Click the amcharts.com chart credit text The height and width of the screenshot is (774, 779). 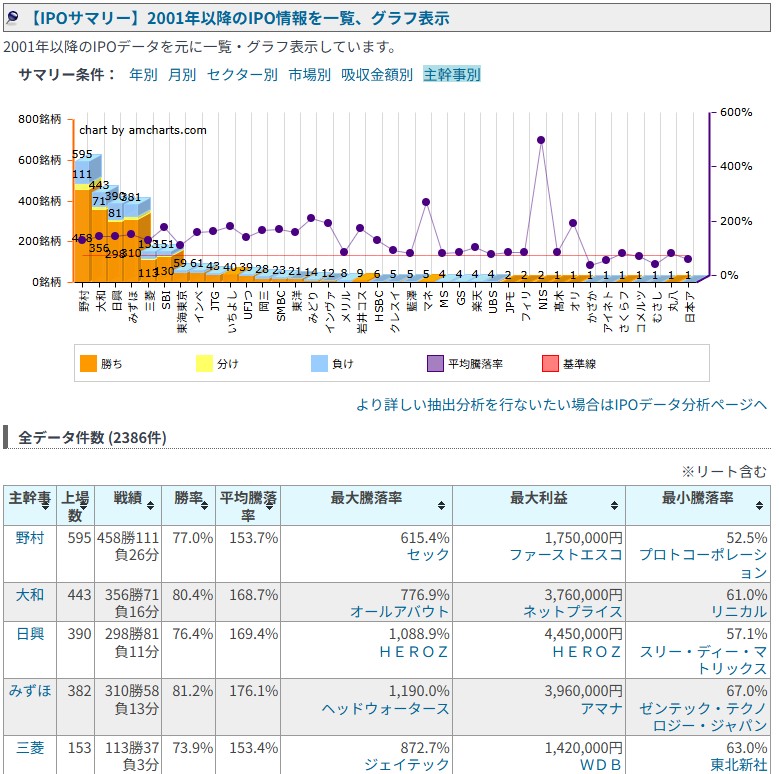[x=143, y=130]
